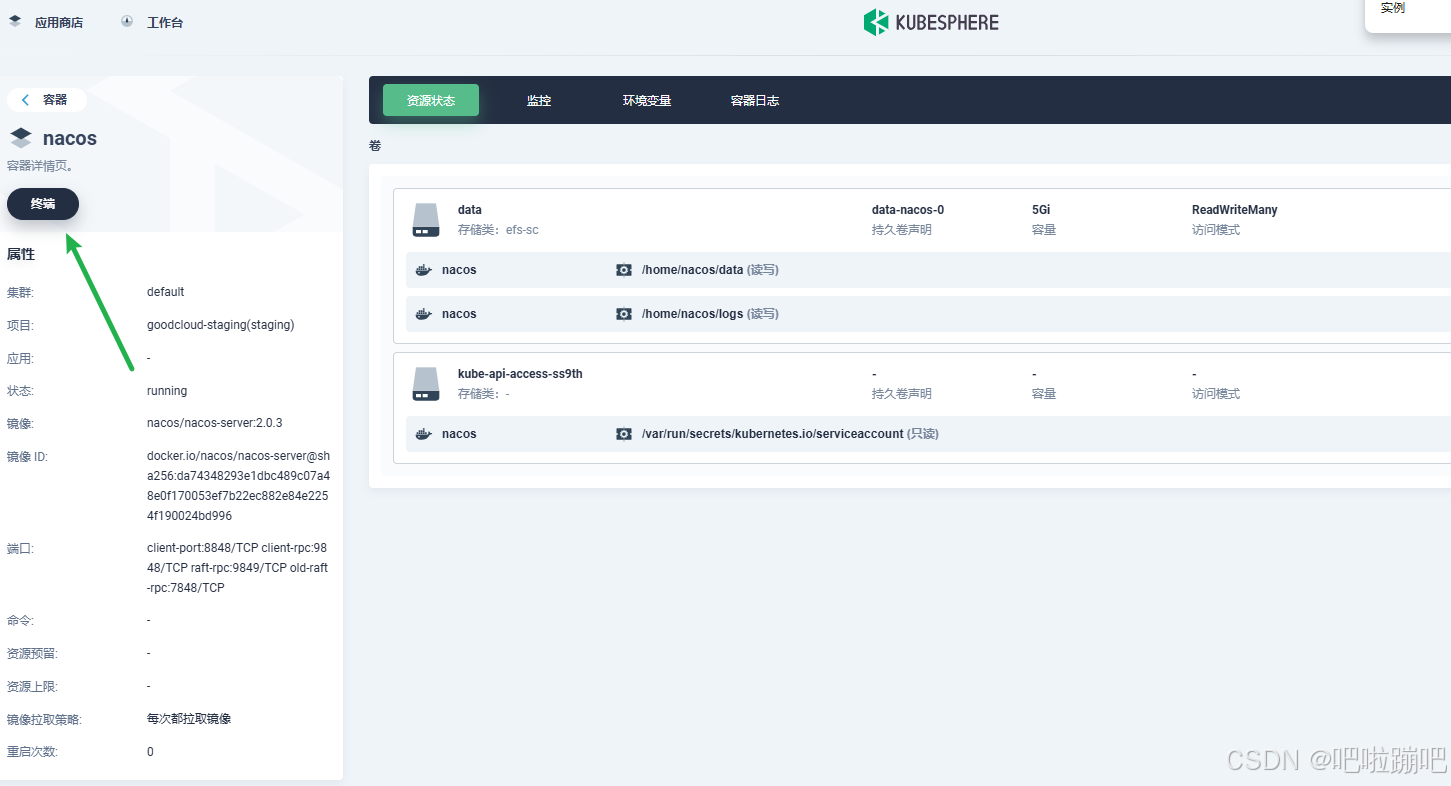Click the data volume name

[470, 210]
